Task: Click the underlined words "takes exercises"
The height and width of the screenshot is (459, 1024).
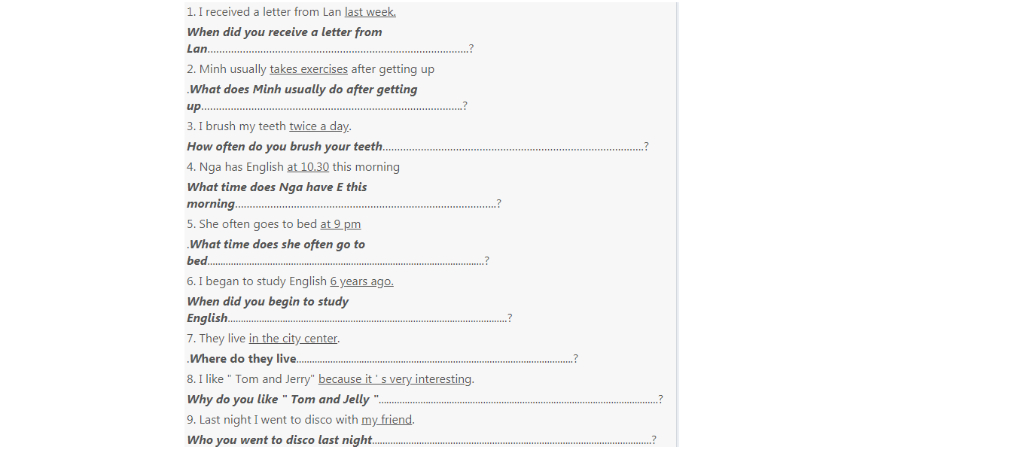Action: 308,69
